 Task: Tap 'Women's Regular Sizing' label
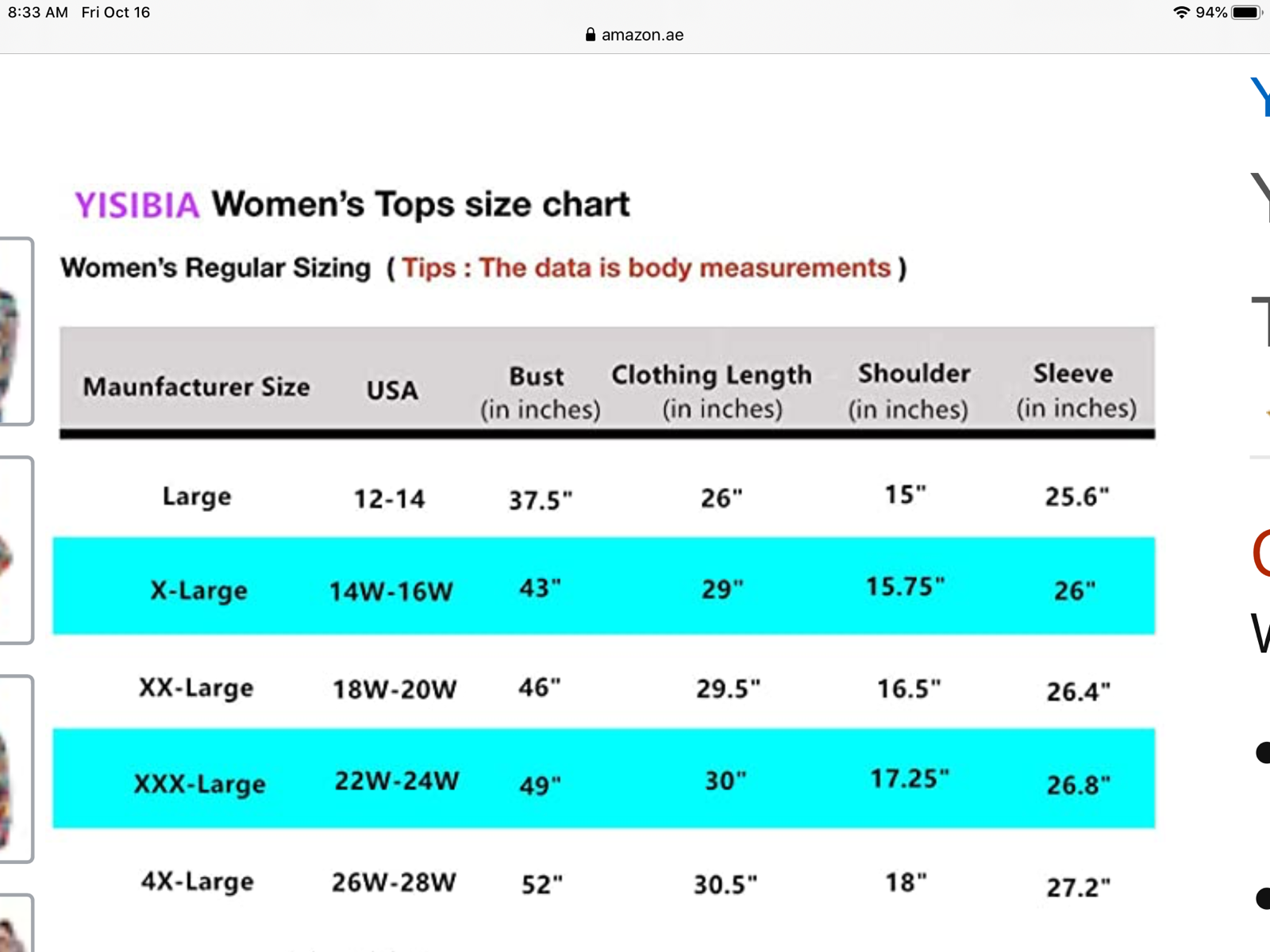pos(216,268)
